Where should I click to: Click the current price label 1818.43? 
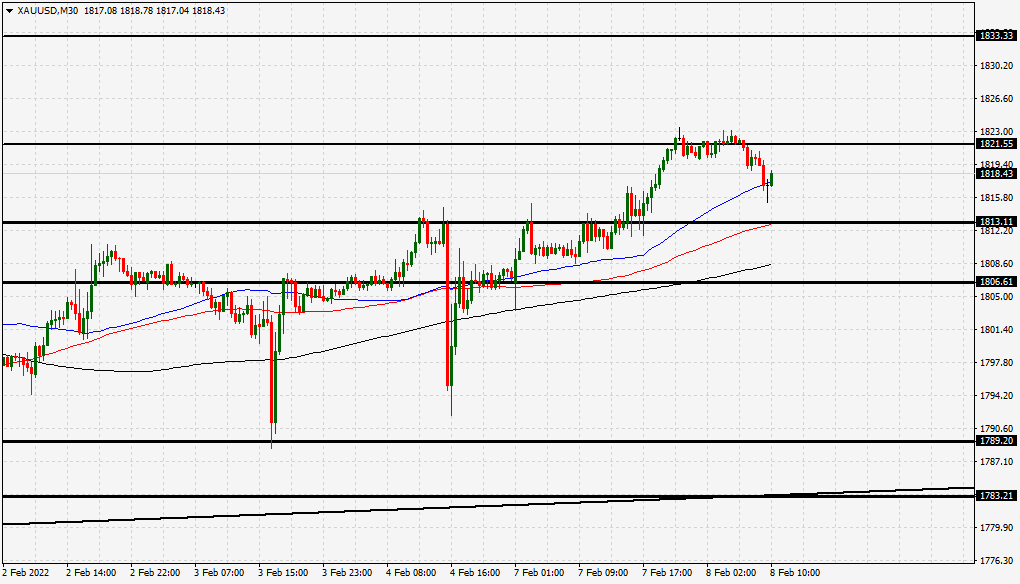pos(997,174)
